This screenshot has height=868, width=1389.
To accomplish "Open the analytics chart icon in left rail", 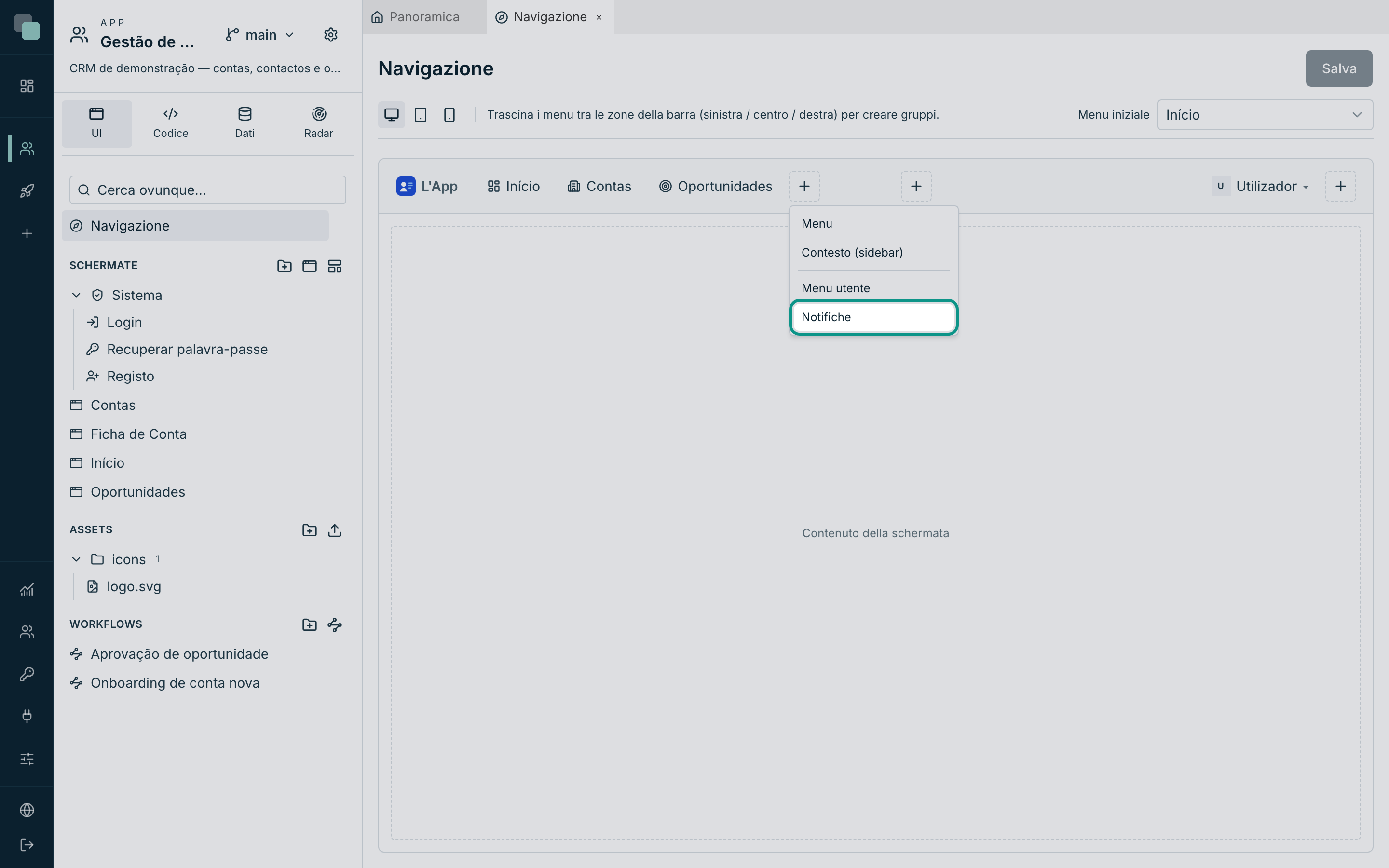I will (x=27, y=590).
